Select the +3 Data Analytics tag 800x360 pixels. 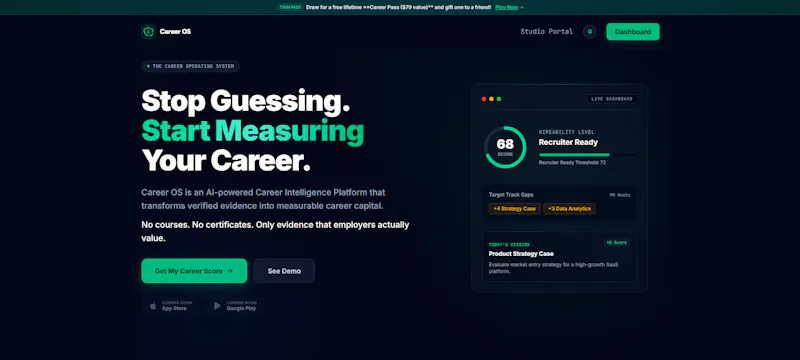[x=569, y=209]
